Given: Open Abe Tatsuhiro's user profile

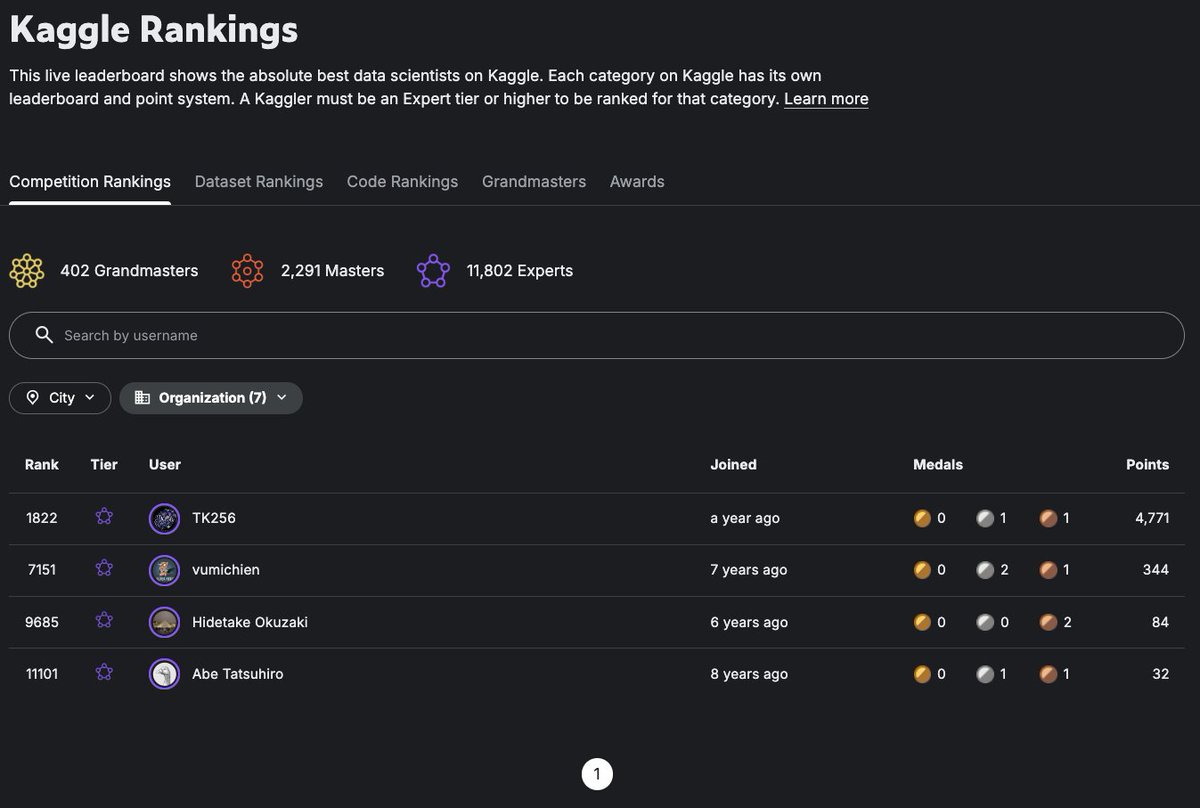Looking at the screenshot, I should pos(238,674).
